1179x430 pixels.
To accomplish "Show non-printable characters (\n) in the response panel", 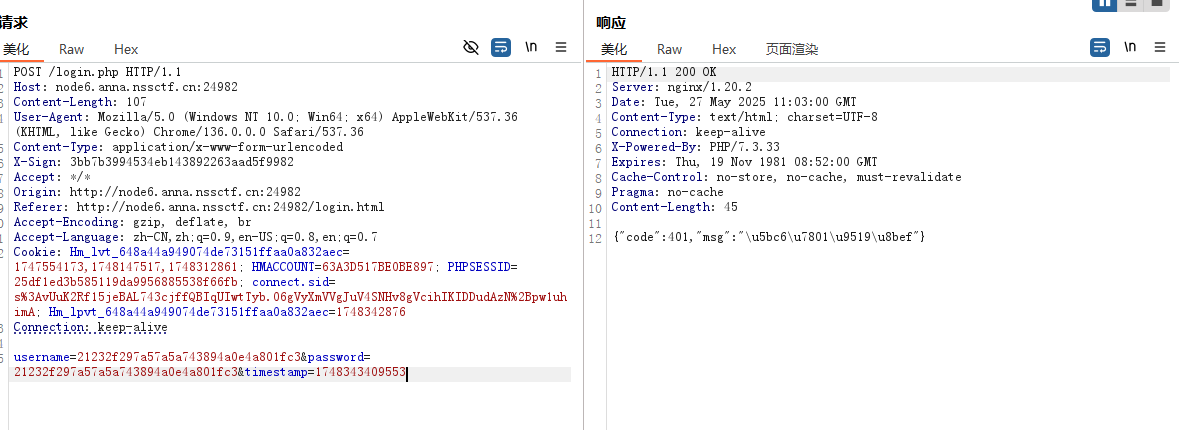I will coord(1130,47).
